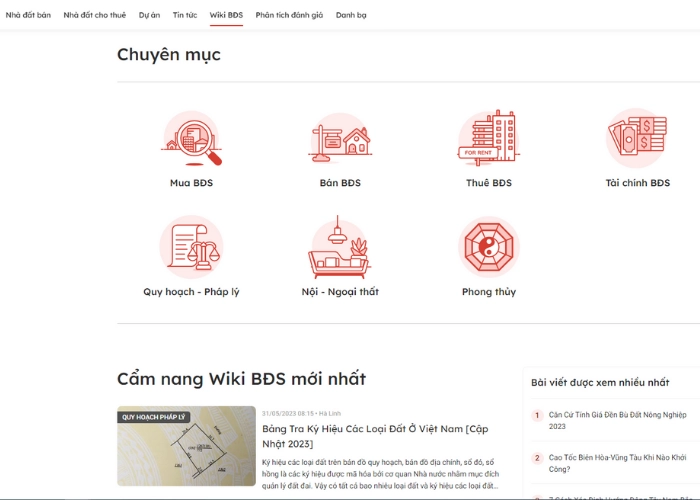Open the Tin tức menu item
Screen dimensions: 700x500
click(185, 15)
